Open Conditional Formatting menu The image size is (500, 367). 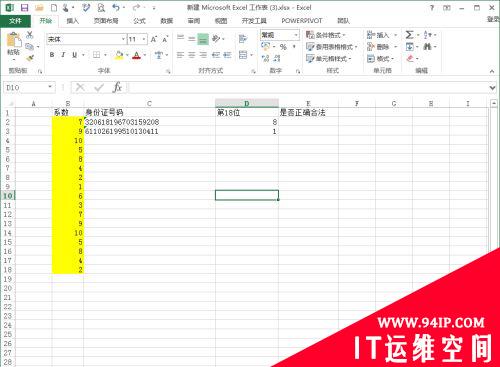(326, 35)
